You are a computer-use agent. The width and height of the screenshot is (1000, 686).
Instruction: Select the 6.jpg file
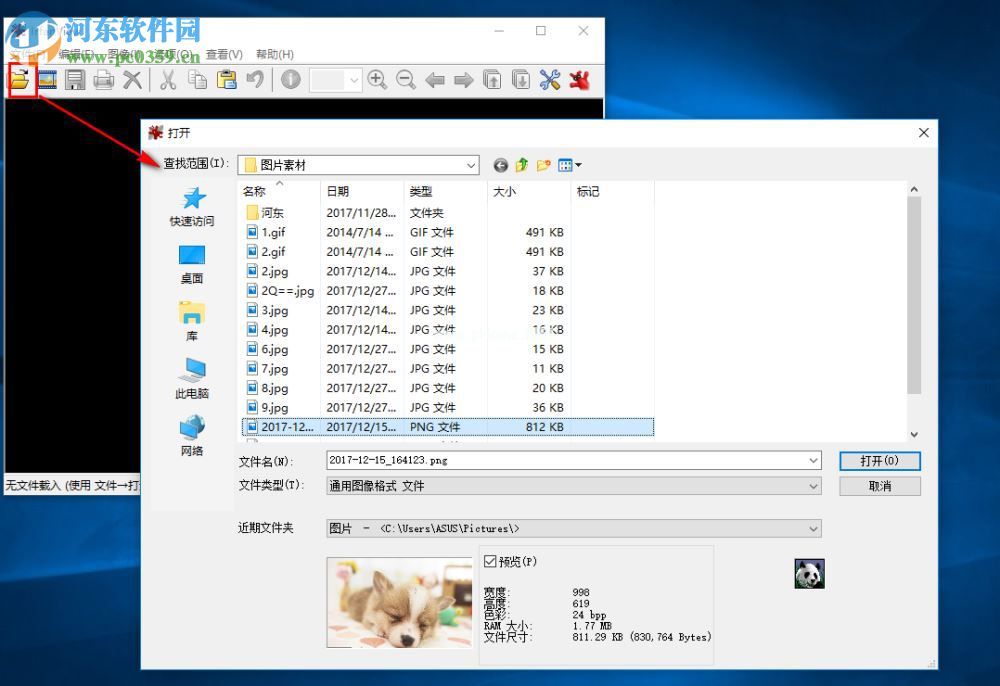click(447, 349)
